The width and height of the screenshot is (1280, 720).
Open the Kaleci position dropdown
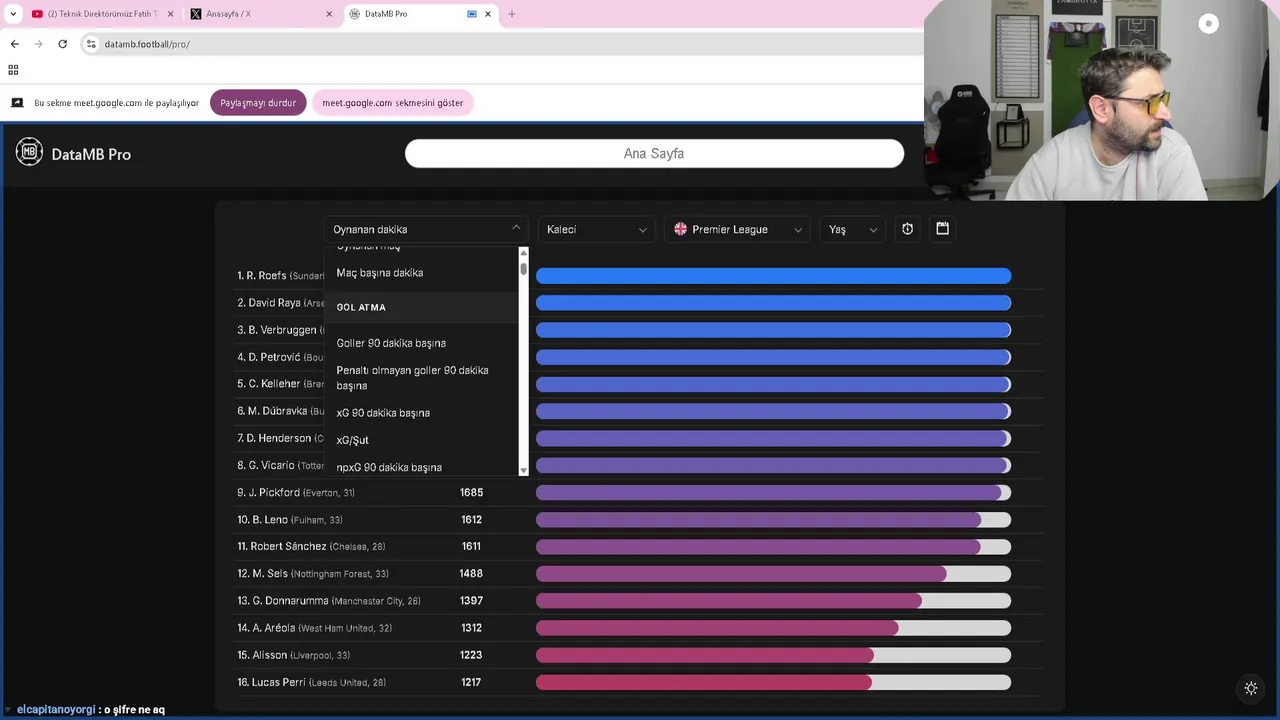(596, 229)
